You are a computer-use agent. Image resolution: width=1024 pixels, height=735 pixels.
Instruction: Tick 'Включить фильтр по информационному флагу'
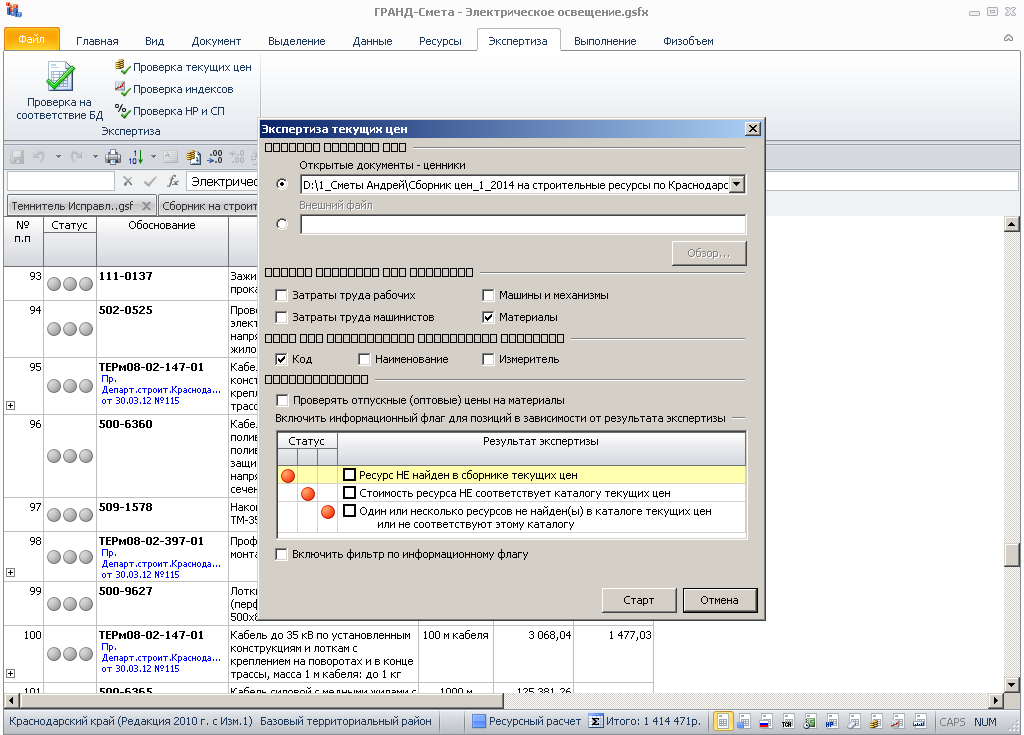tap(282, 554)
